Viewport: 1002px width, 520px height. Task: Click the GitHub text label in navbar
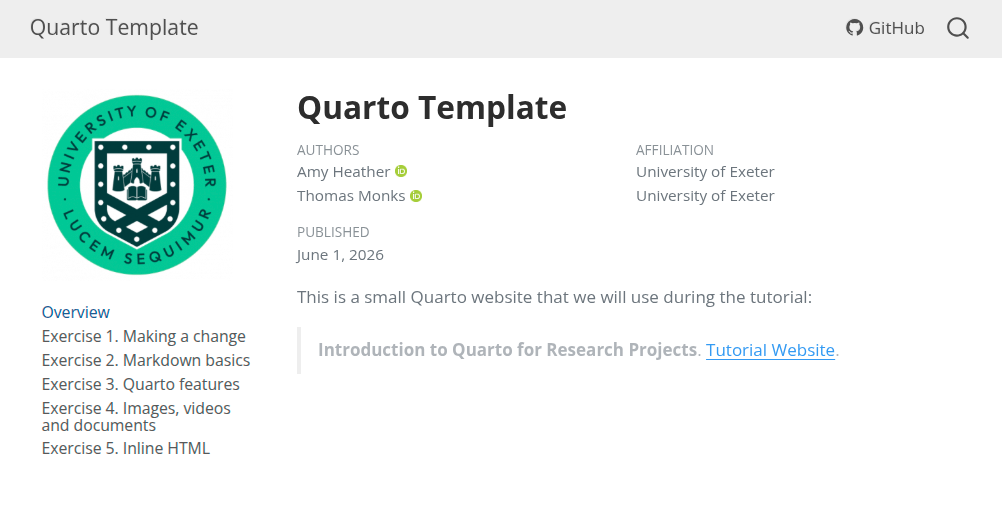(x=896, y=28)
